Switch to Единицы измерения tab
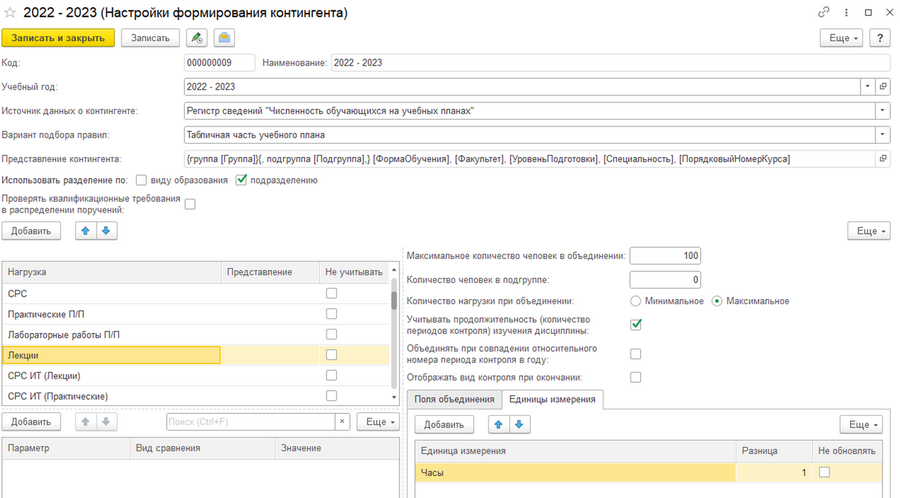 [x=552, y=399]
